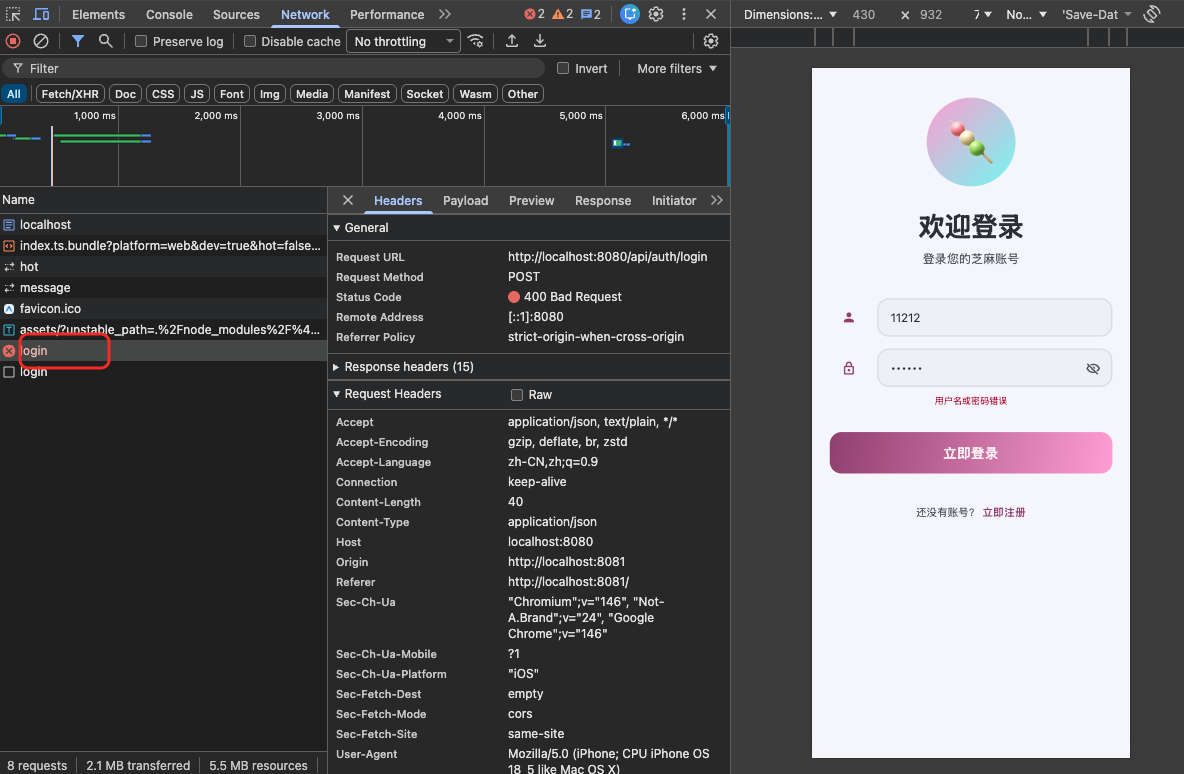Open the Console panel tab

pos(169,14)
